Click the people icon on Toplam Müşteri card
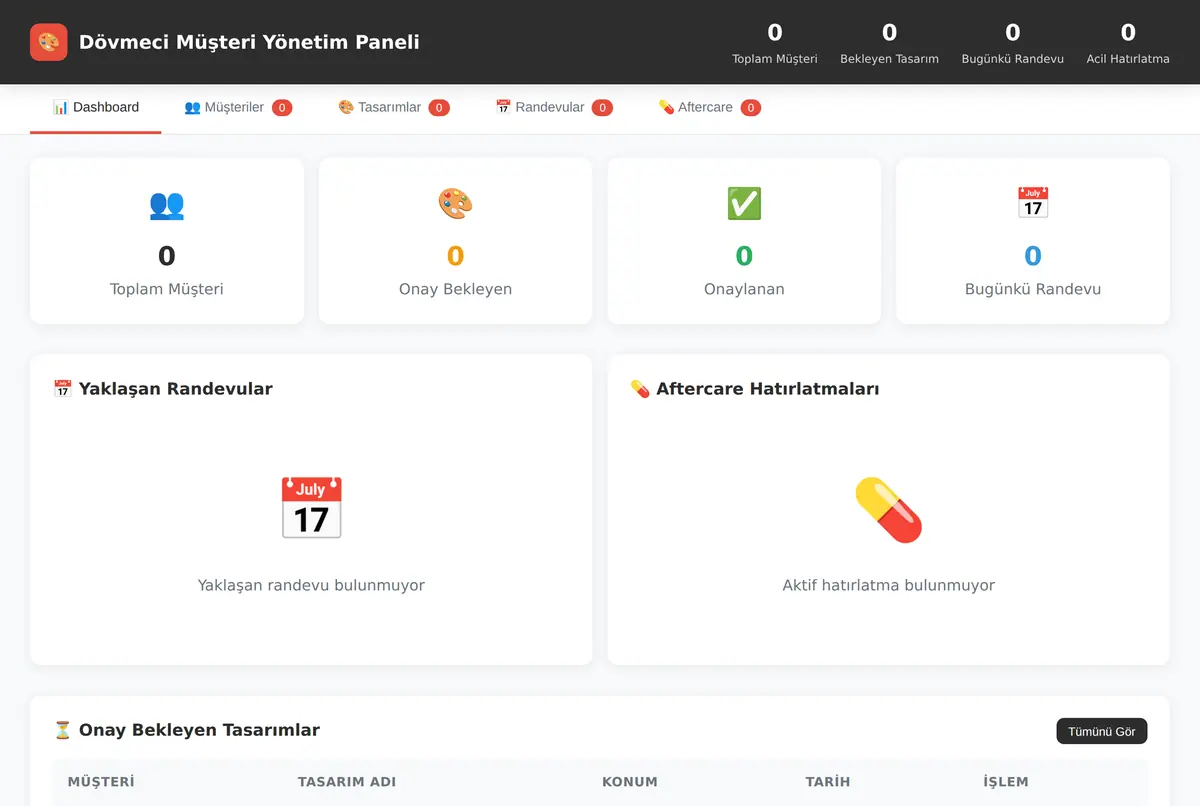This screenshot has width=1200, height=806. point(167,204)
